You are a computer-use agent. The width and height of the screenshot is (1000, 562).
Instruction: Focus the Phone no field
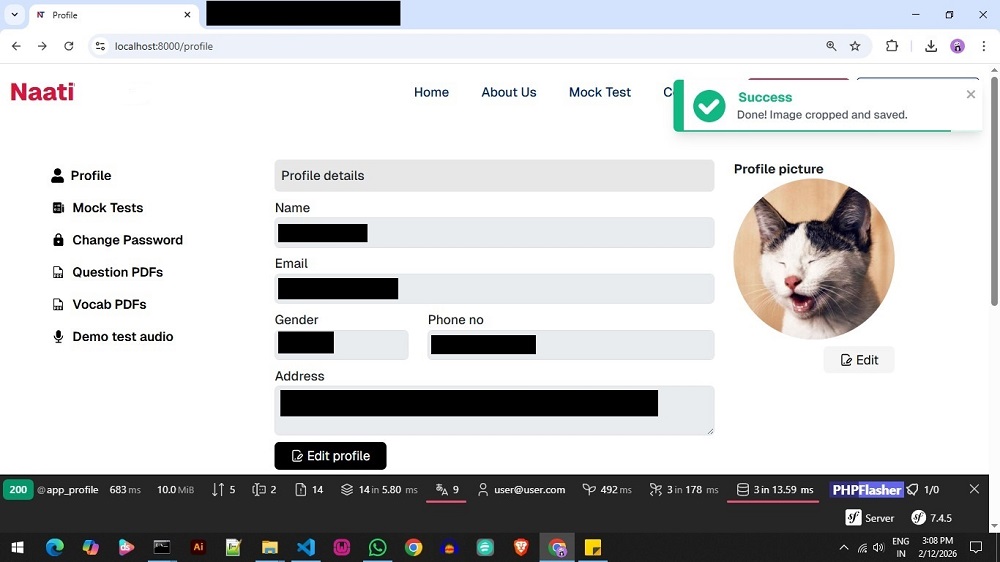571,344
